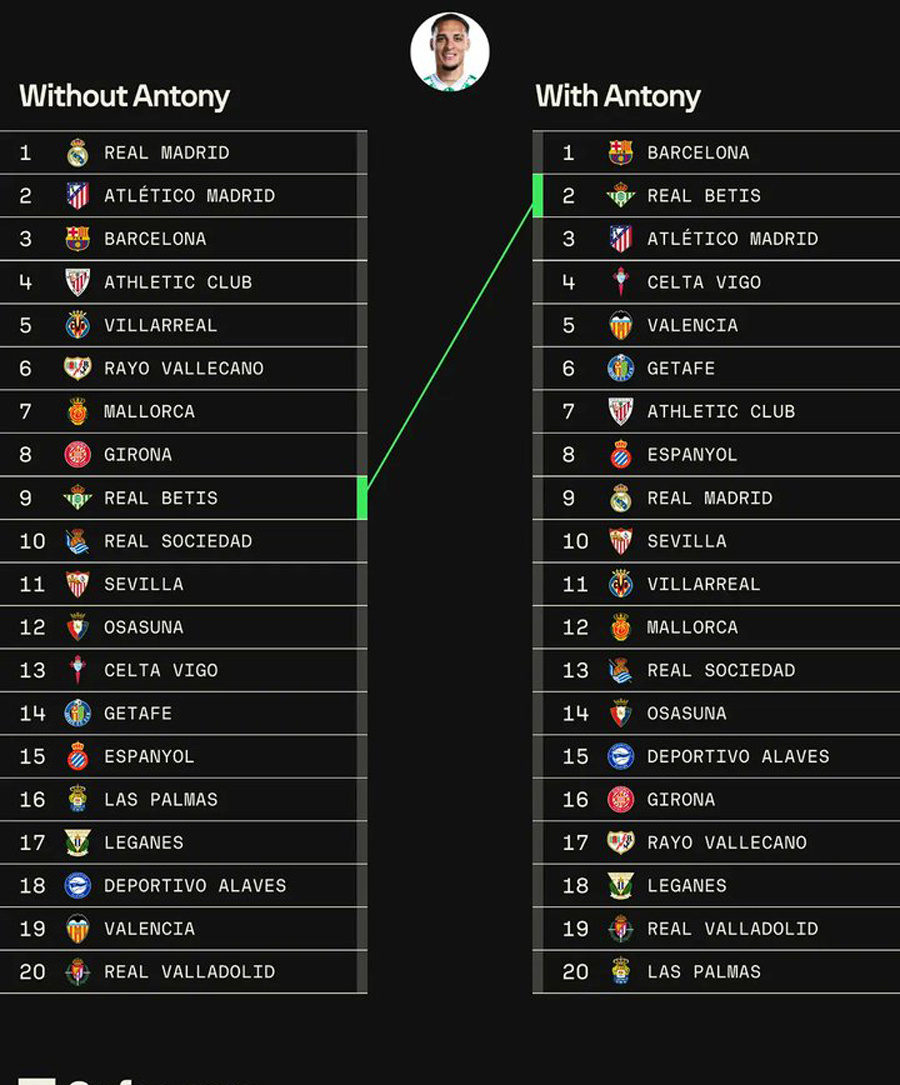Click Atlético Madrid row in Without Antony table

click(x=183, y=196)
